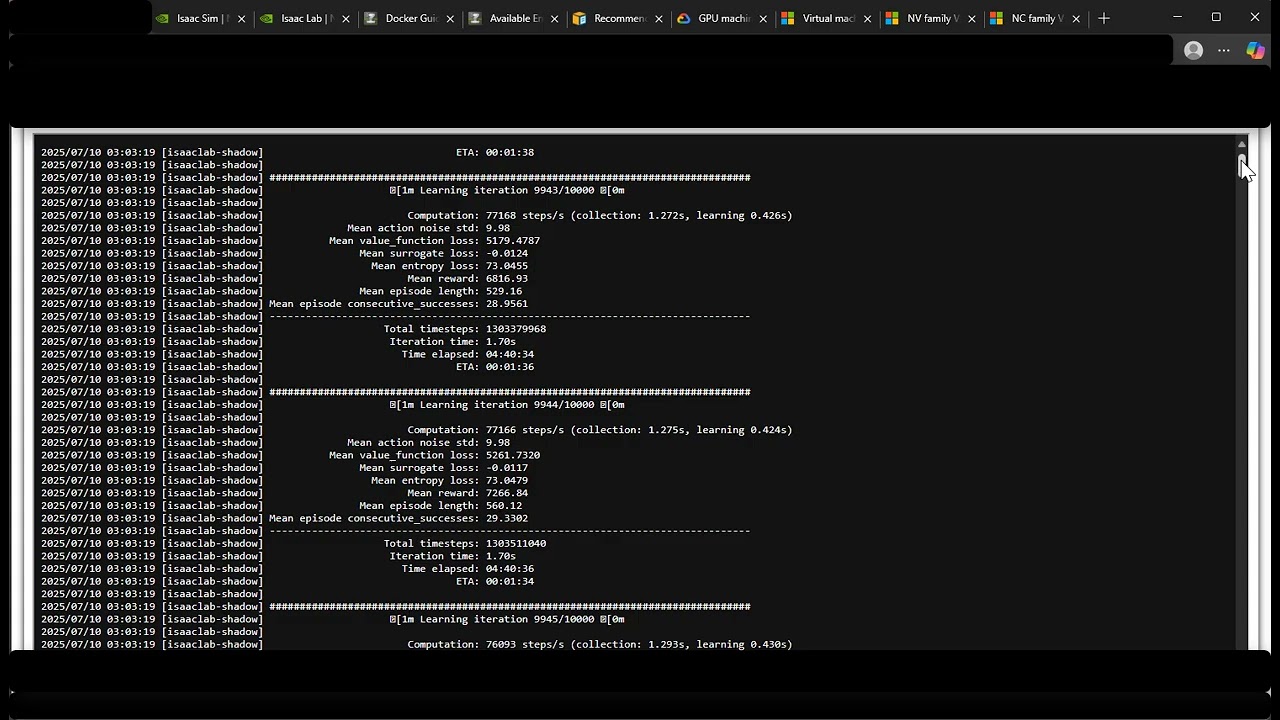The width and height of the screenshot is (1280, 720).
Task: Click the log scrollbar up arrow
Action: point(1242,144)
